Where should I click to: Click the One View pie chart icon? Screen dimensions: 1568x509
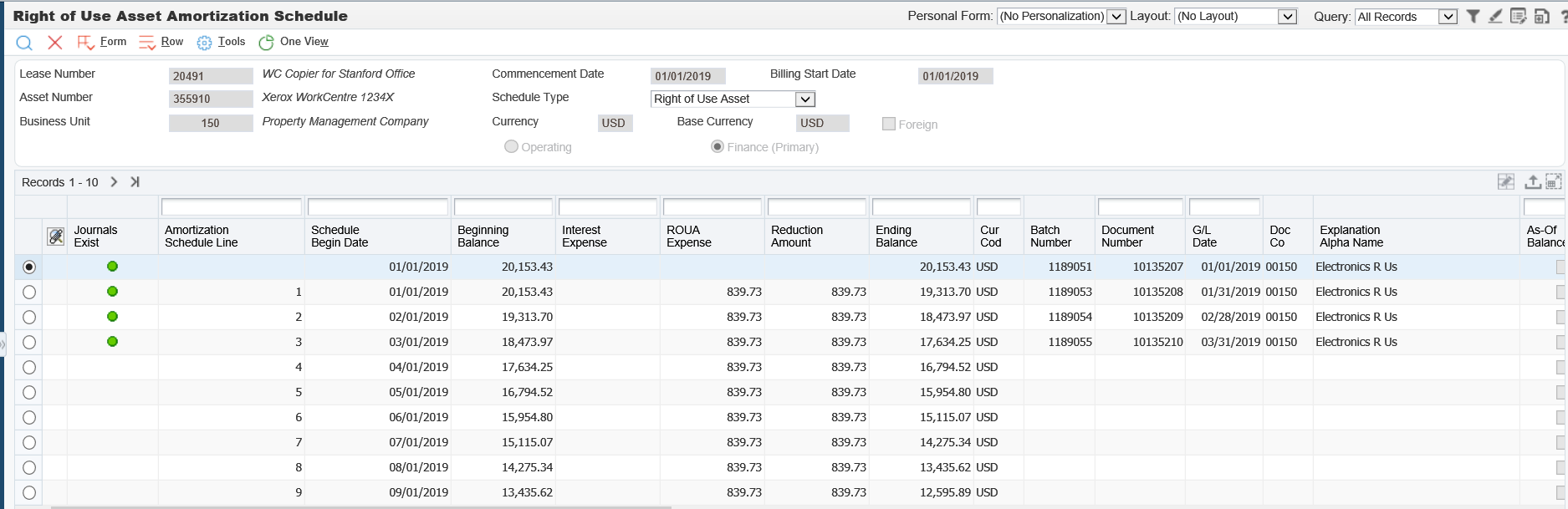point(266,43)
